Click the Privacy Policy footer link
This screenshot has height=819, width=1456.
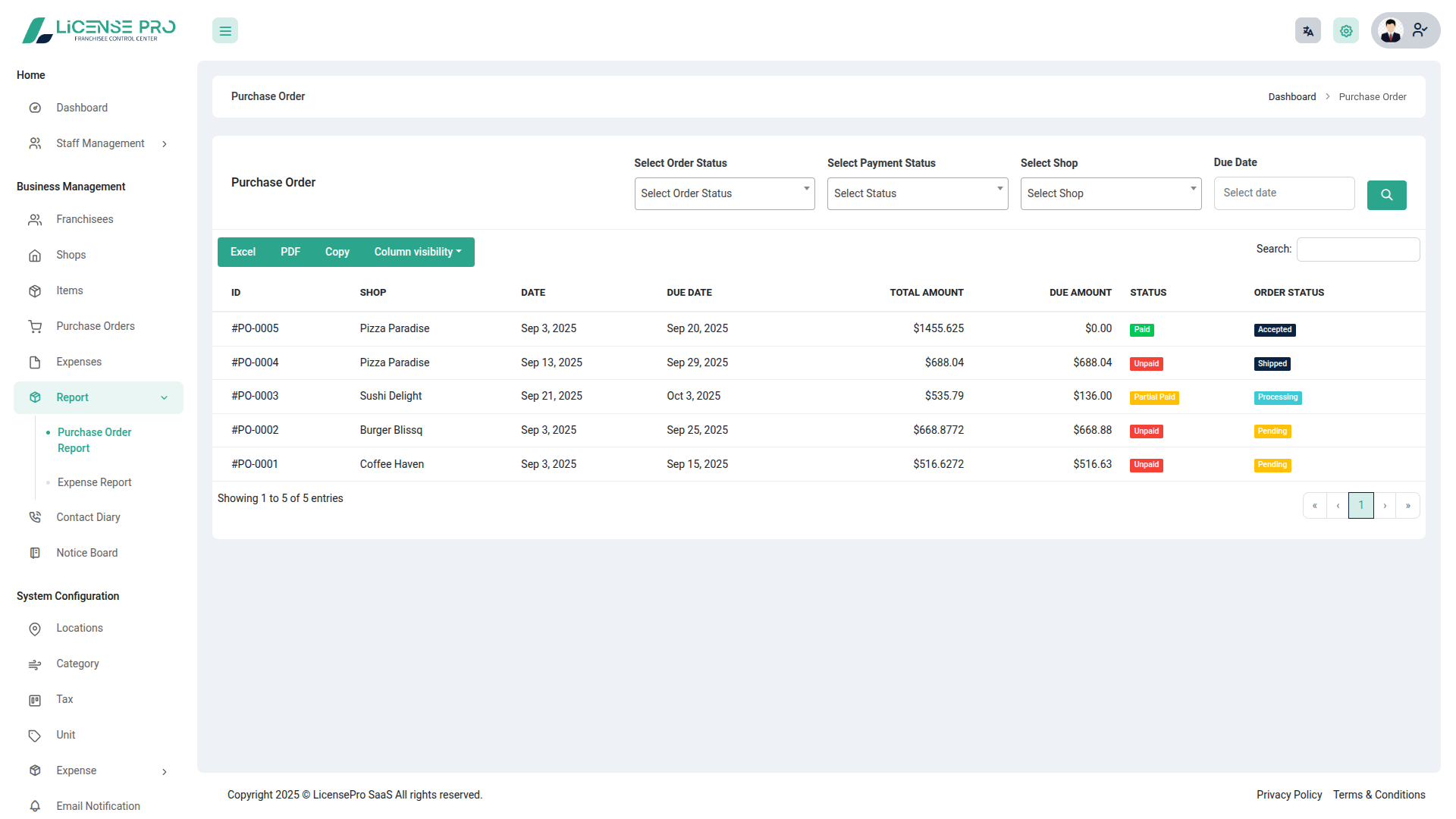point(1288,795)
